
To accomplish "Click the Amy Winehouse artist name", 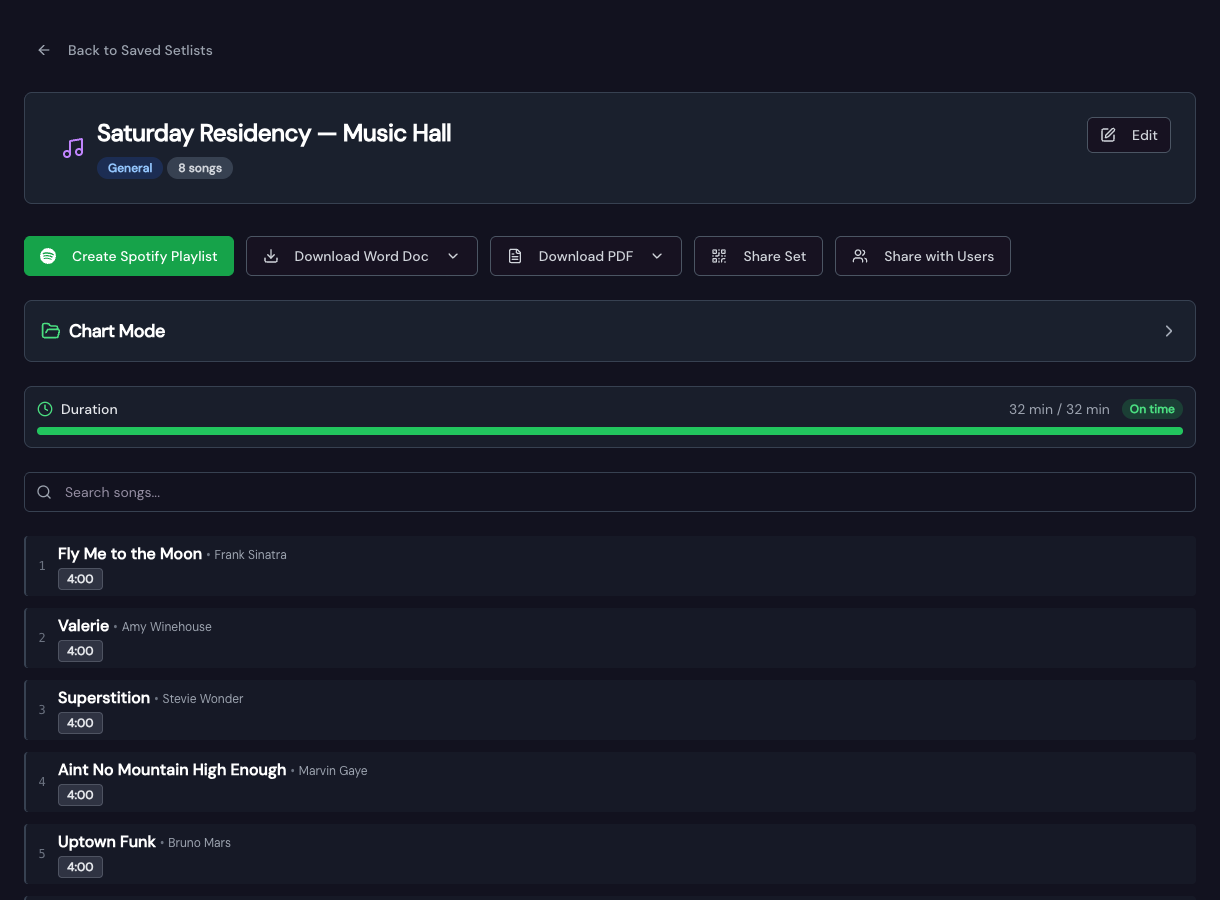I will [167, 627].
